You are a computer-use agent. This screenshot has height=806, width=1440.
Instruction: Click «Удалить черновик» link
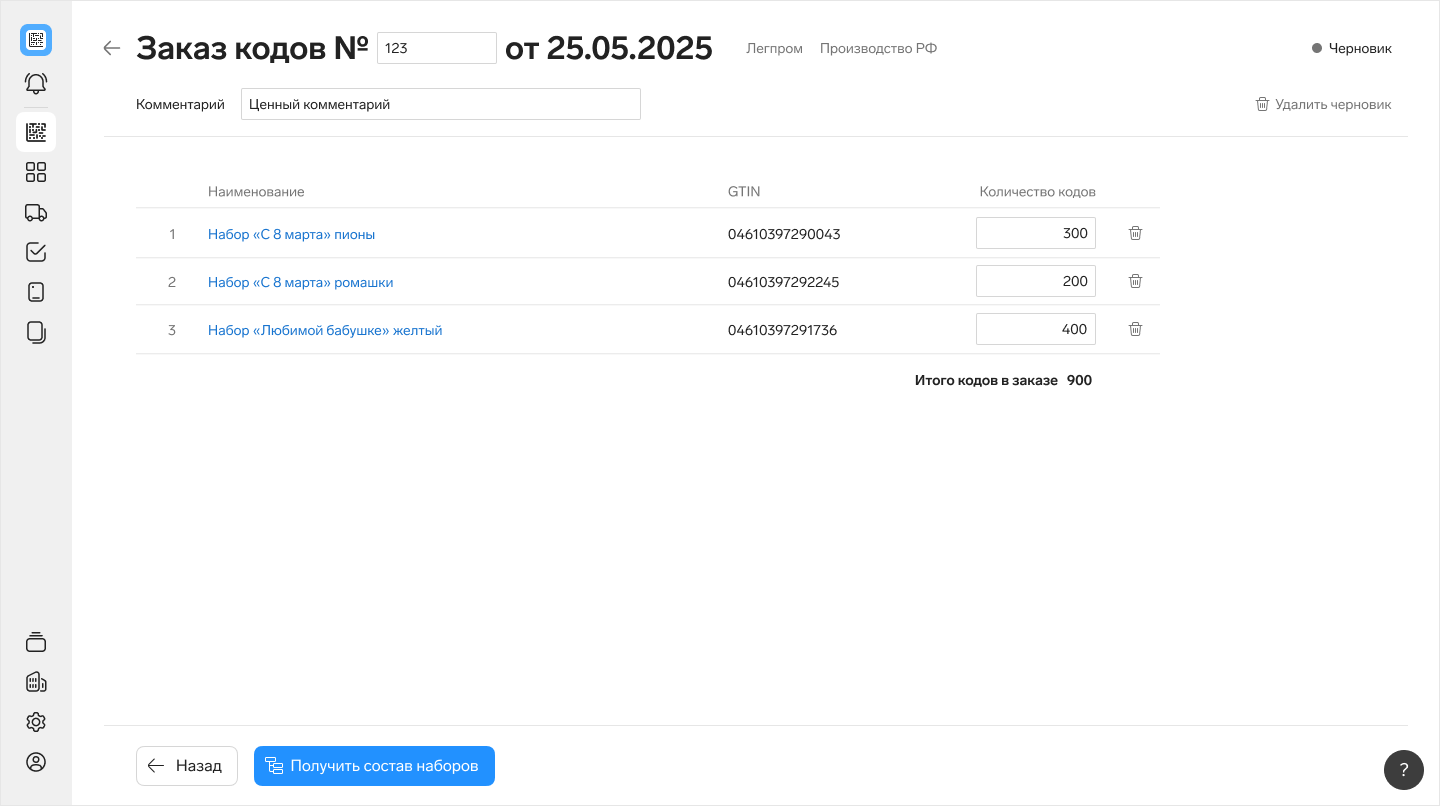click(1323, 104)
